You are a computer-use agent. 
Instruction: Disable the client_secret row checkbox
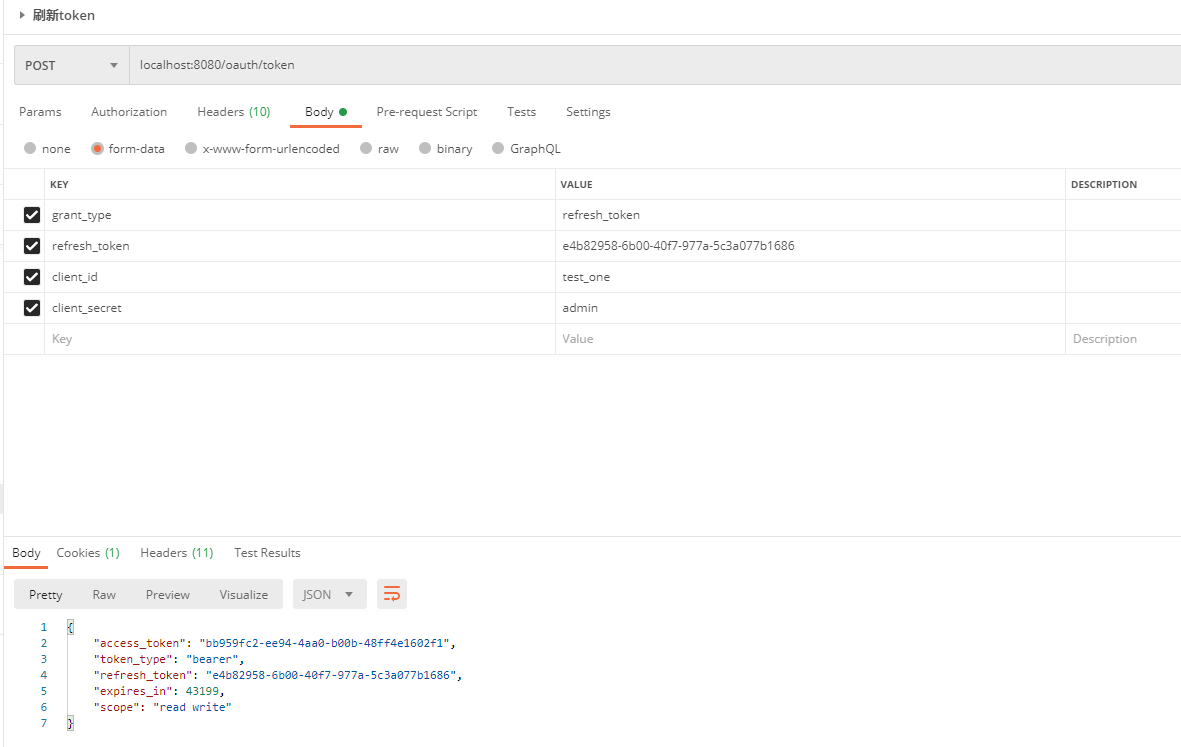[32, 308]
